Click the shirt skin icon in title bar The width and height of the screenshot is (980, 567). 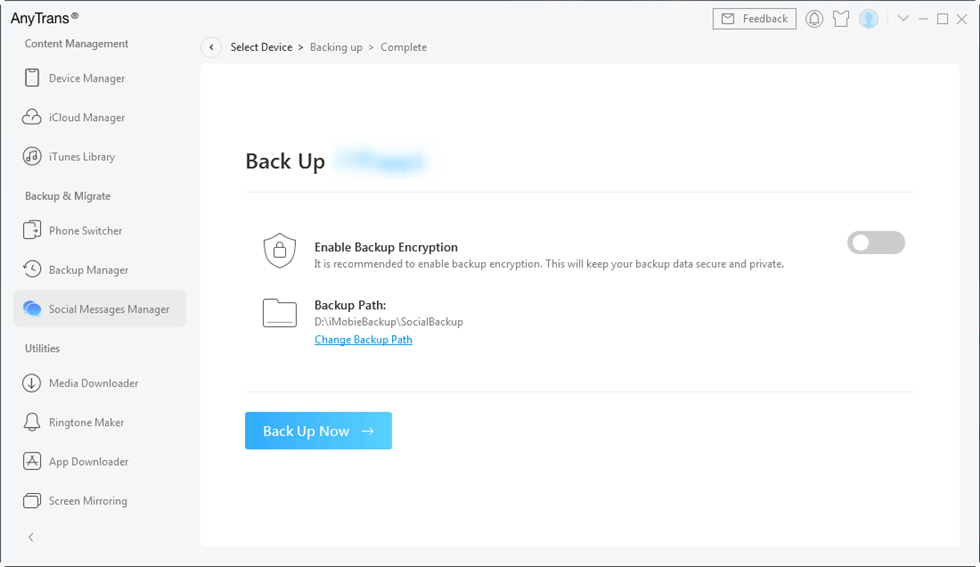(841, 19)
